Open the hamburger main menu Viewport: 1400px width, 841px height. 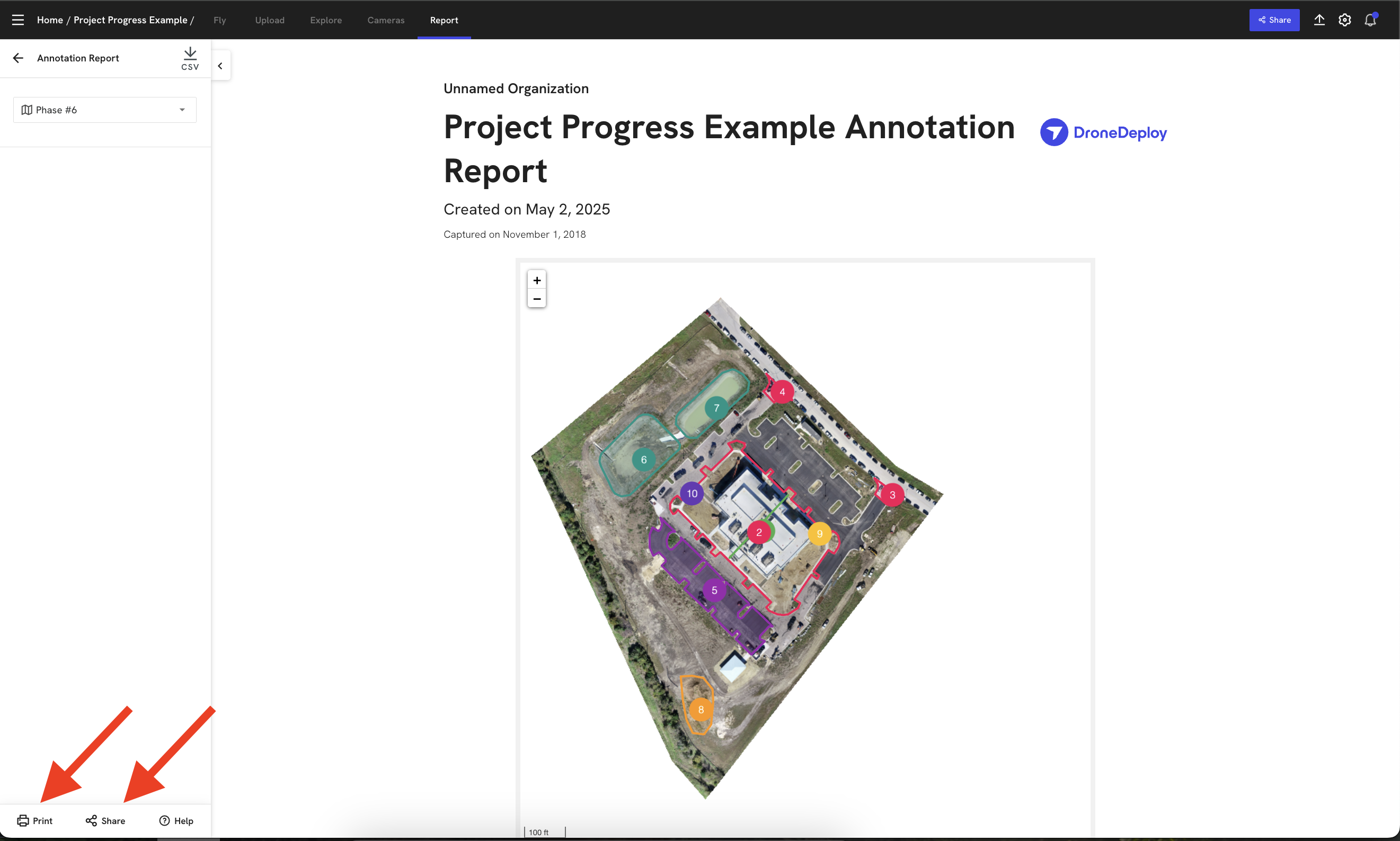point(18,20)
